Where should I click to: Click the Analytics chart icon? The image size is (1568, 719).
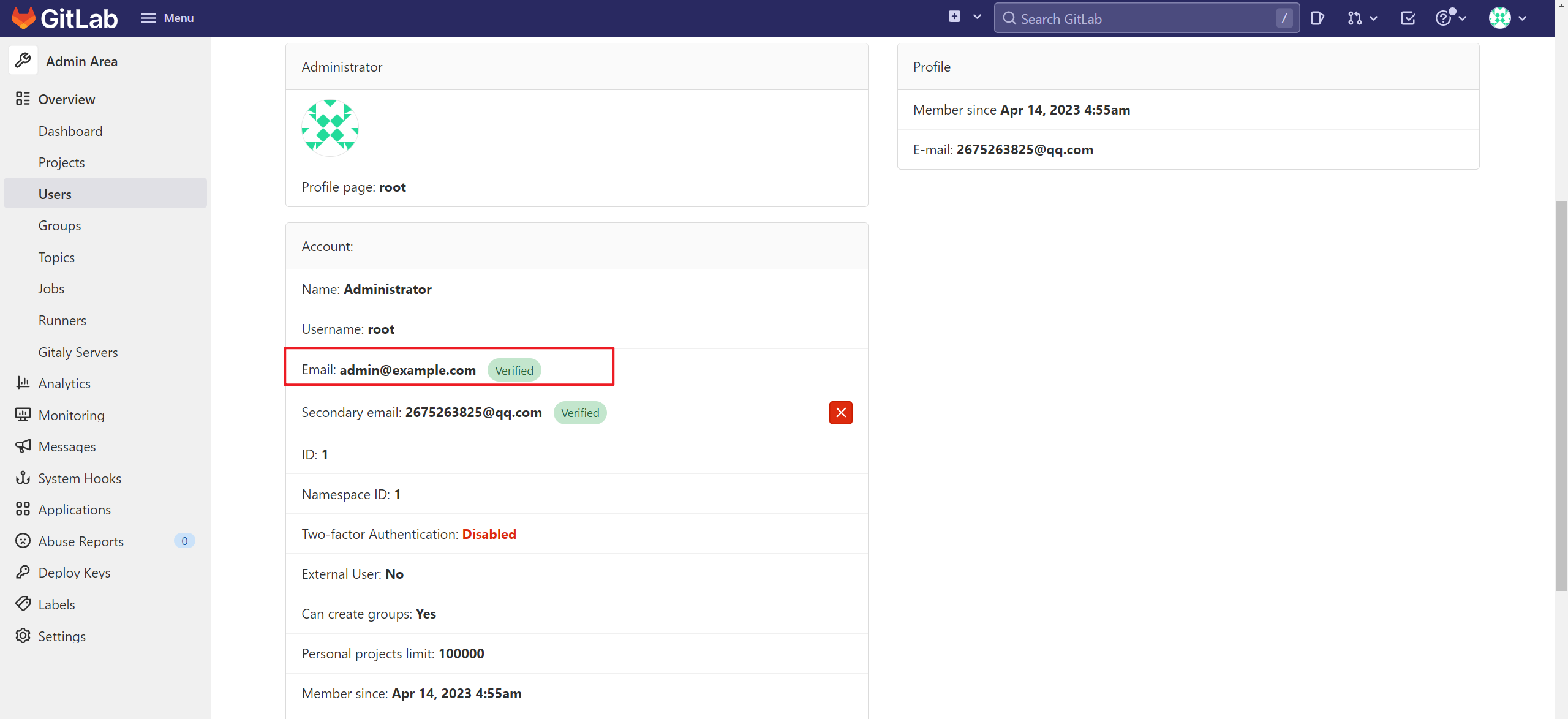[x=23, y=383]
